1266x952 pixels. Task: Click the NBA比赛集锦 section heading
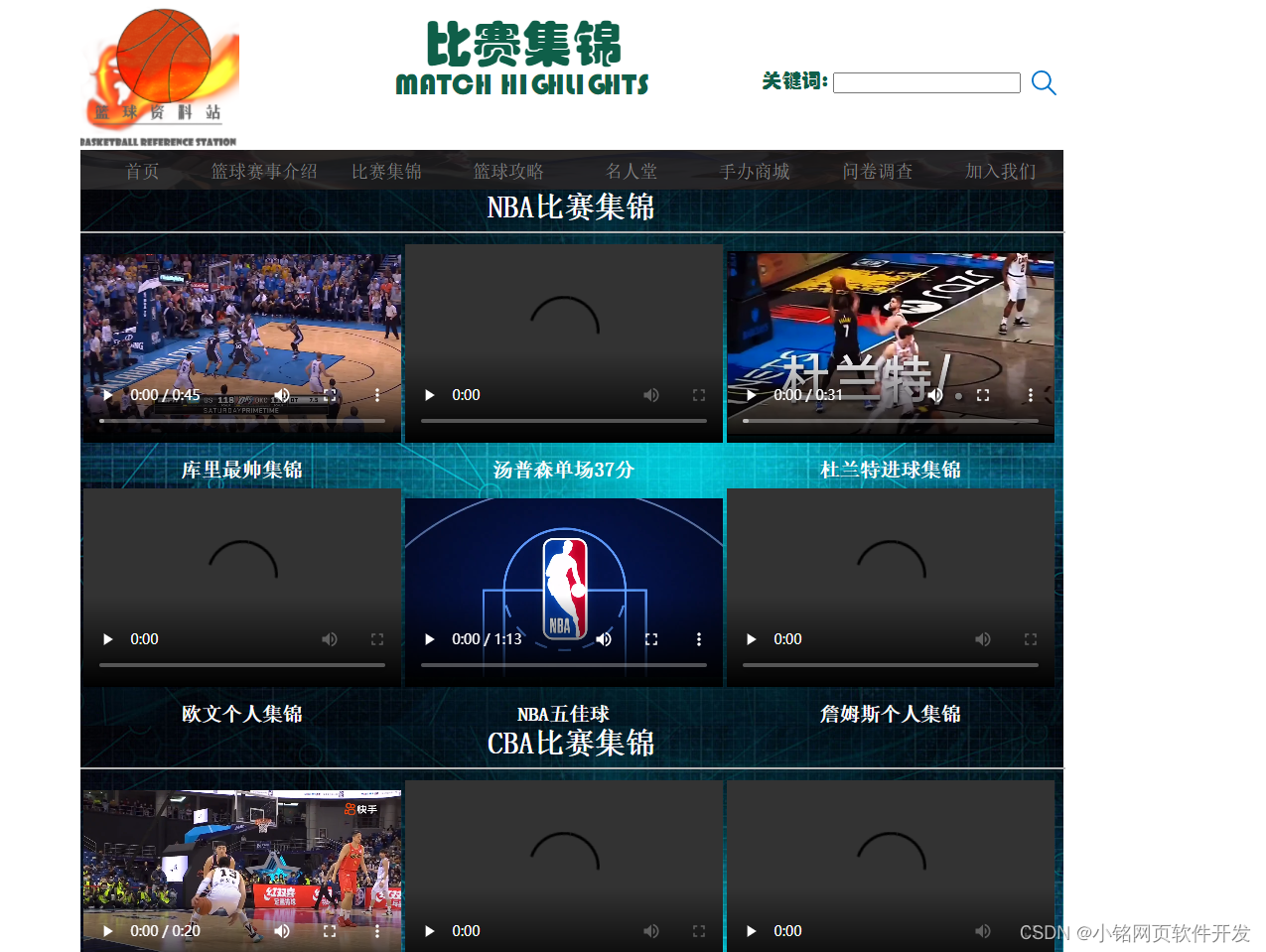point(571,207)
